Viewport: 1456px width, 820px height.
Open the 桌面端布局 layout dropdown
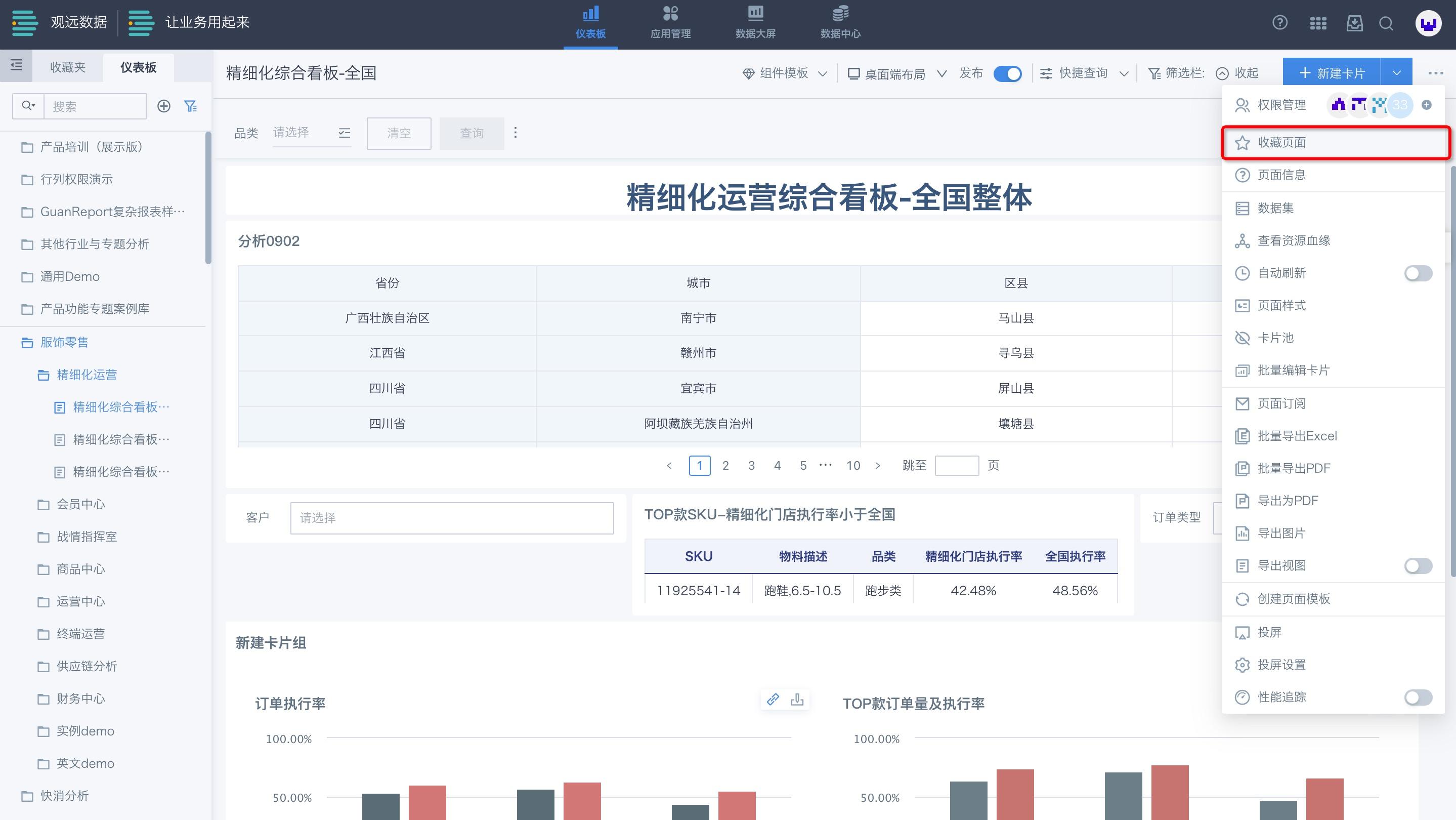pos(897,73)
